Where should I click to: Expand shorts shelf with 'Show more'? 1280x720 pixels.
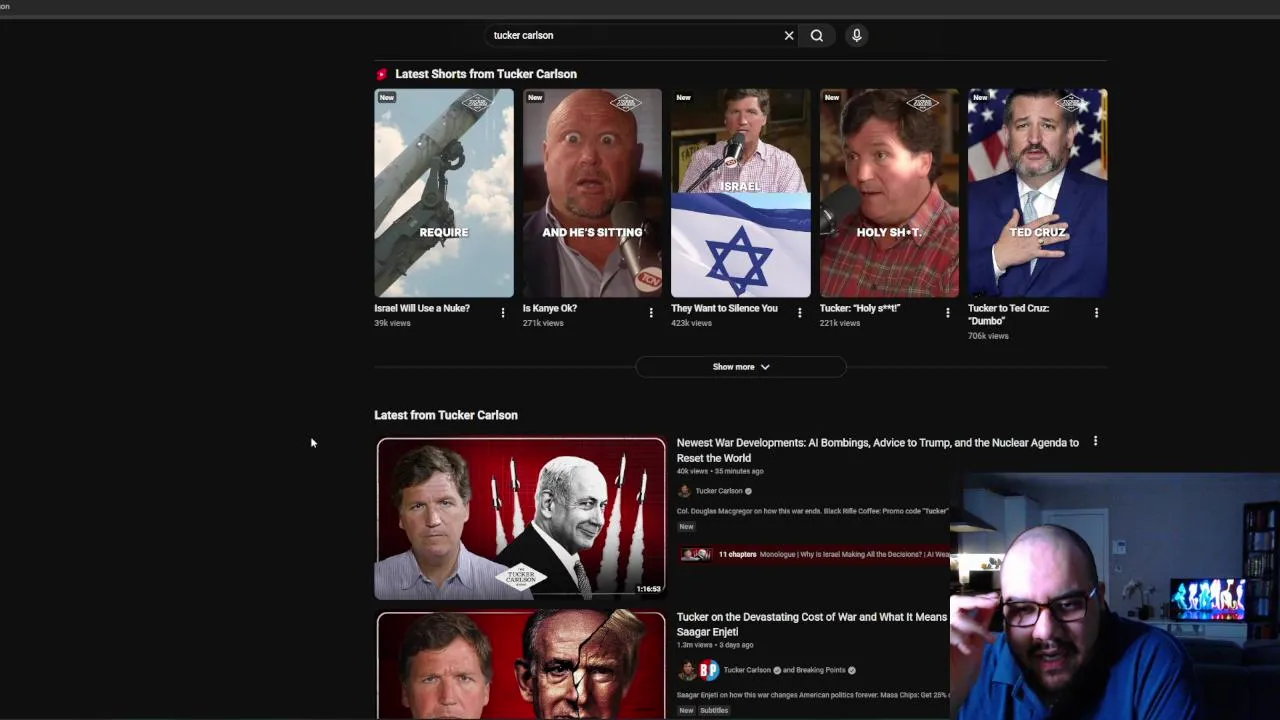741,367
